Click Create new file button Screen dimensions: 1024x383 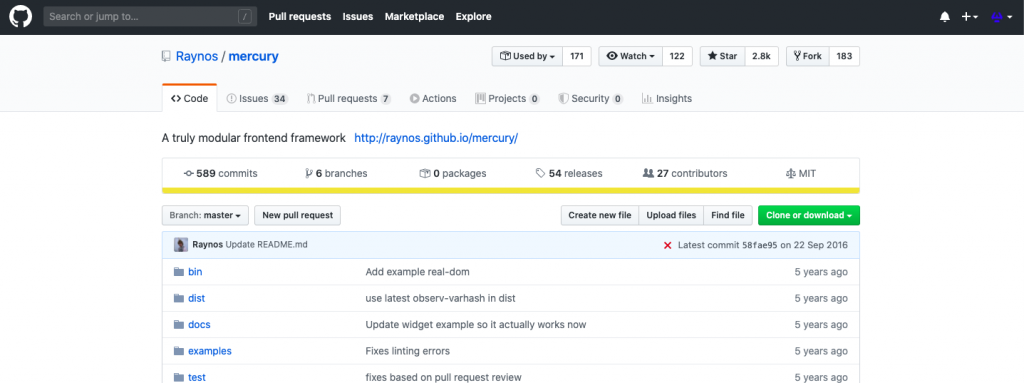point(600,215)
